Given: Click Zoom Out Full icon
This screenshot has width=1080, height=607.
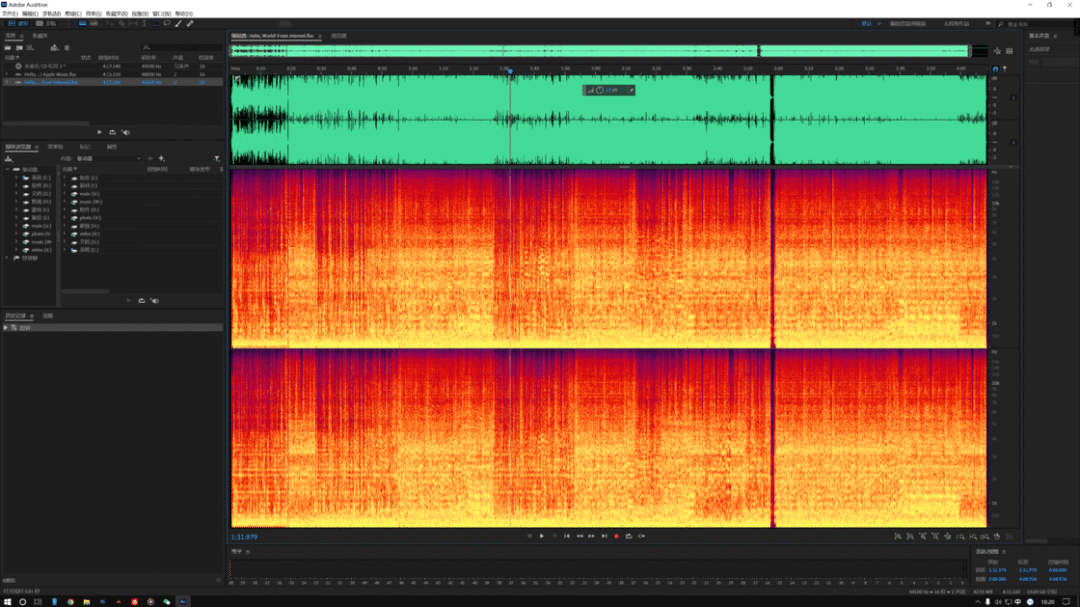Looking at the screenshot, I should click(x=948, y=536).
